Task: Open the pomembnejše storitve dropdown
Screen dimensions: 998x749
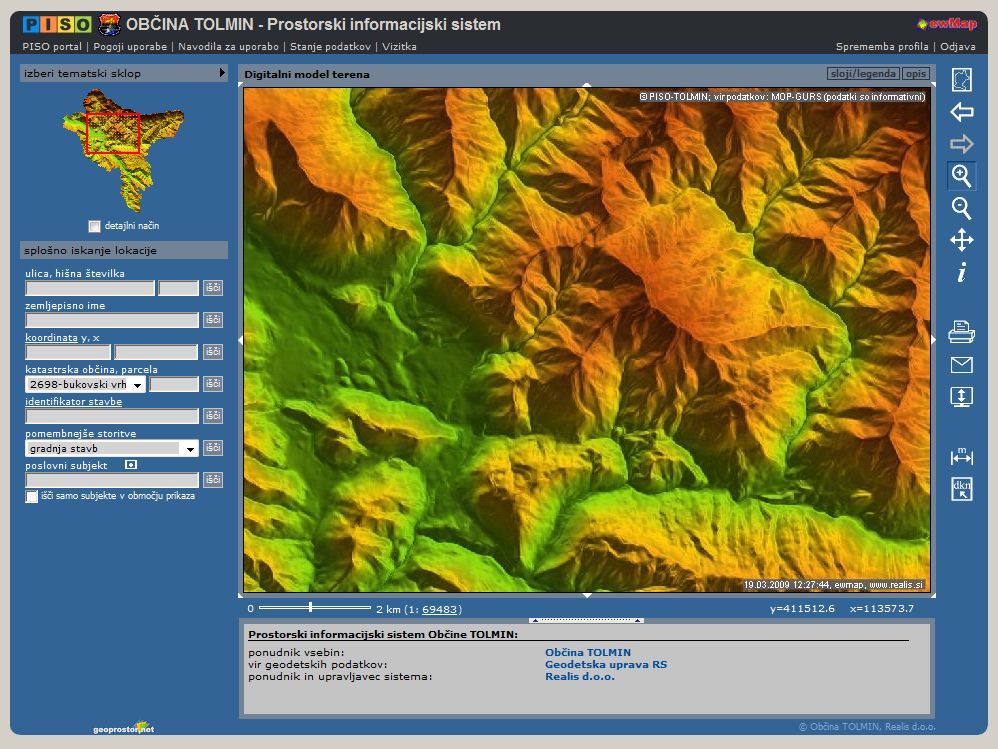Action: (x=190, y=449)
